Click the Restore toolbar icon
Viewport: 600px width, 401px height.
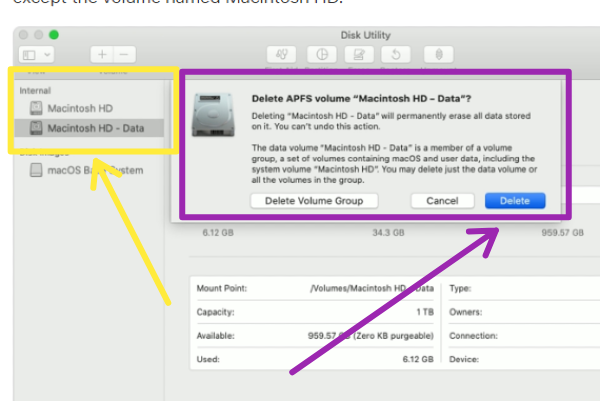click(396, 54)
